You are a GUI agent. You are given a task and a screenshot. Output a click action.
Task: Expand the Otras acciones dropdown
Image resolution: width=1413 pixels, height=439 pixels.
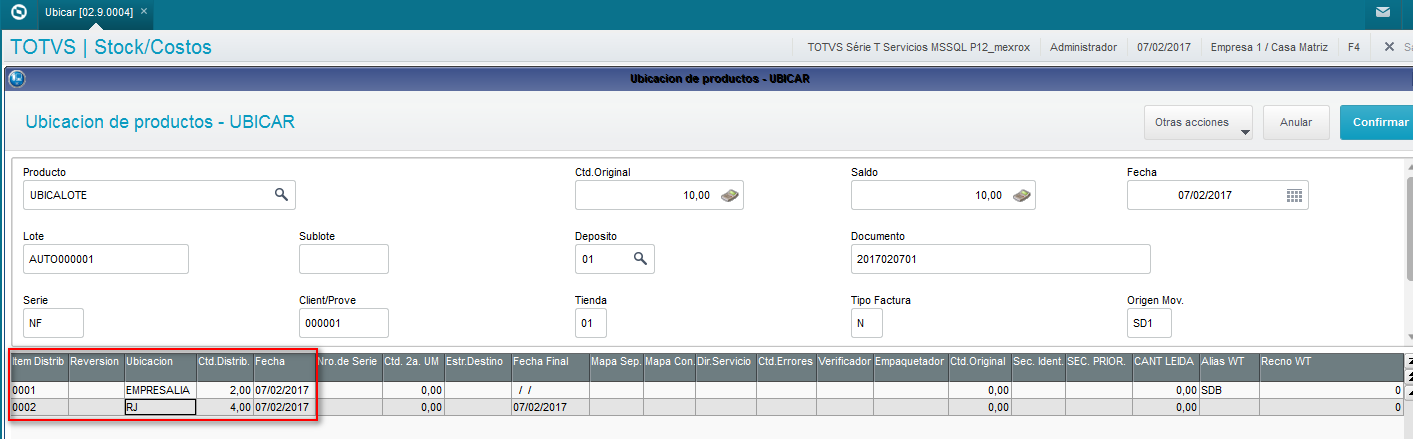(1200, 122)
